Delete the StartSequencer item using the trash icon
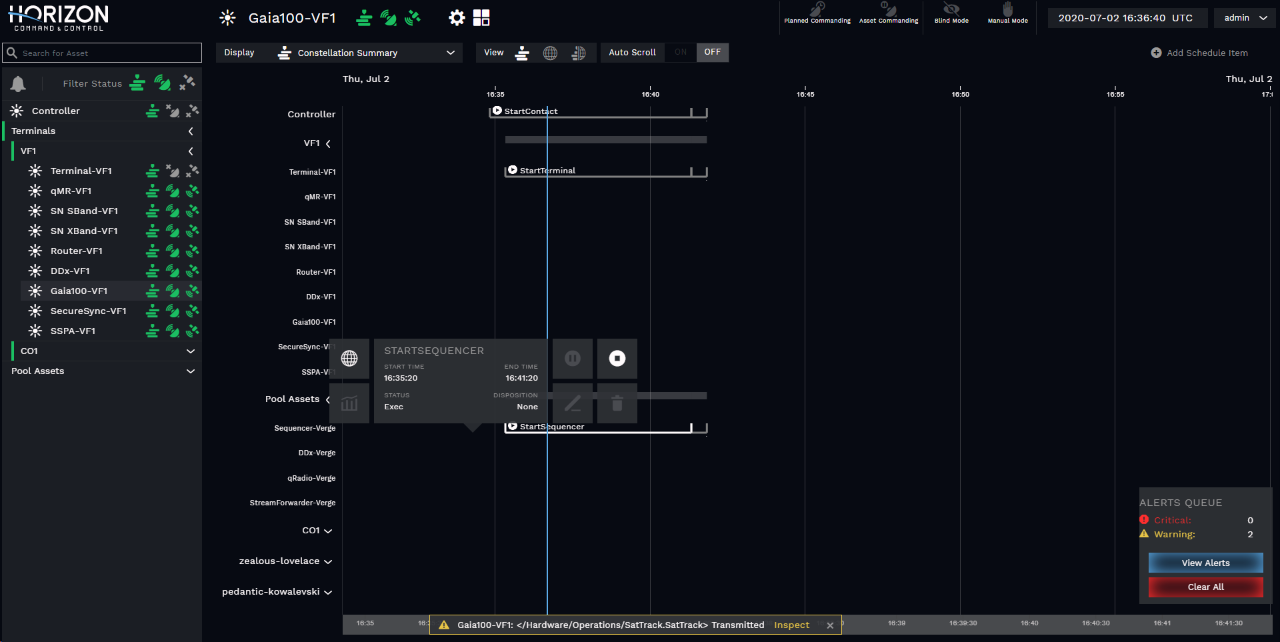 (617, 403)
